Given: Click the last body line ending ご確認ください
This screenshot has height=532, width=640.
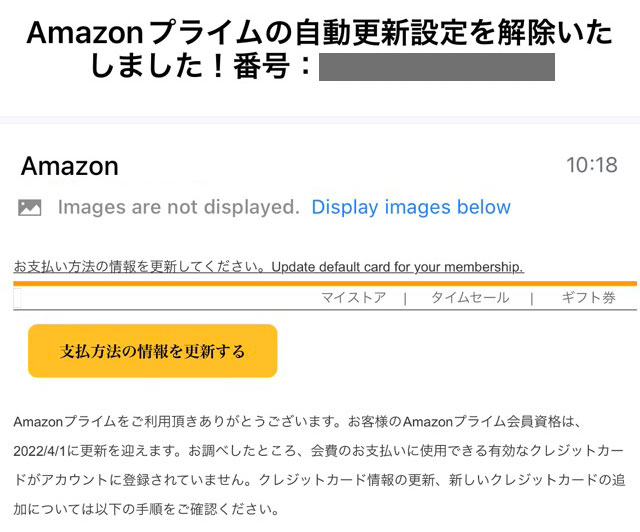Looking at the screenshot, I should [146, 509].
